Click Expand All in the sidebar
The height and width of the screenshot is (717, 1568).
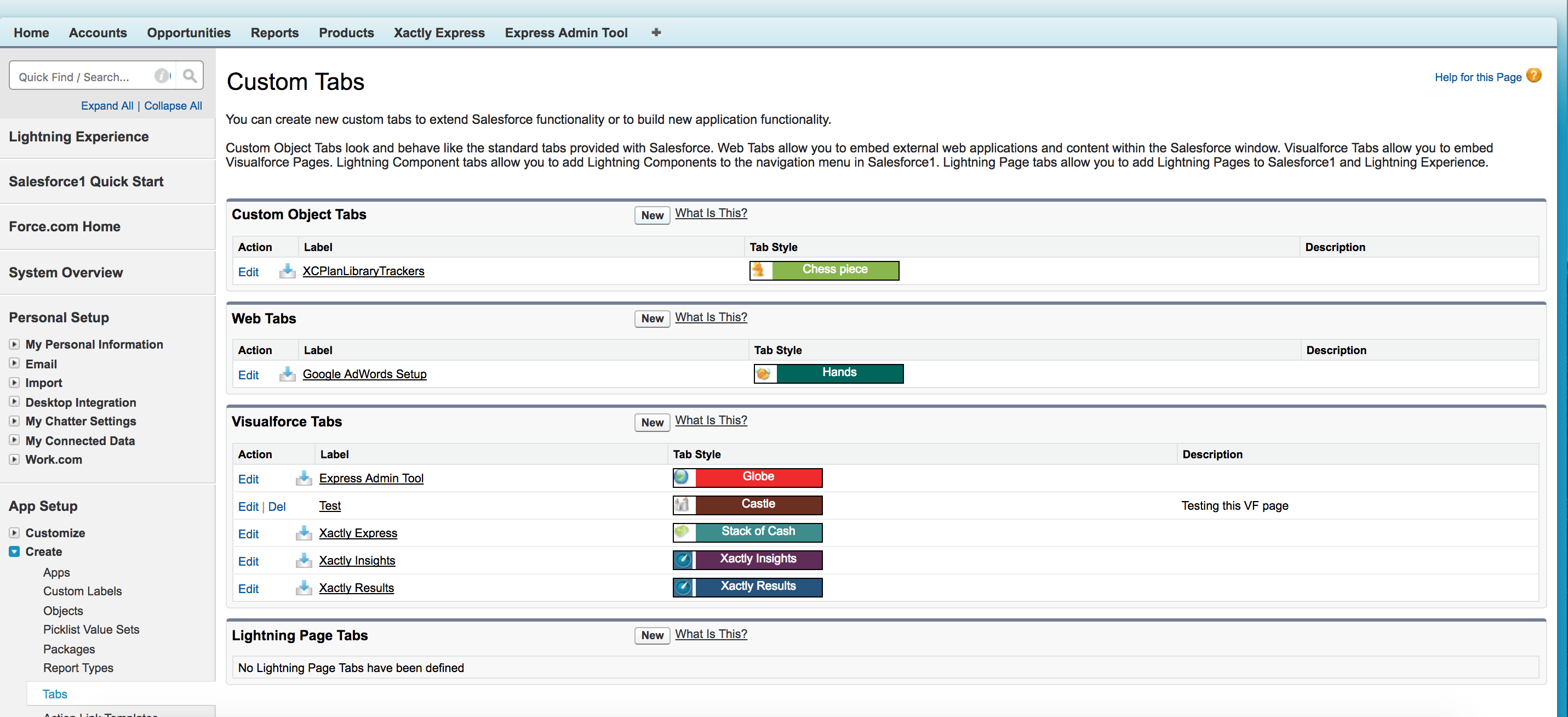pyautogui.click(x=107, y=105)
